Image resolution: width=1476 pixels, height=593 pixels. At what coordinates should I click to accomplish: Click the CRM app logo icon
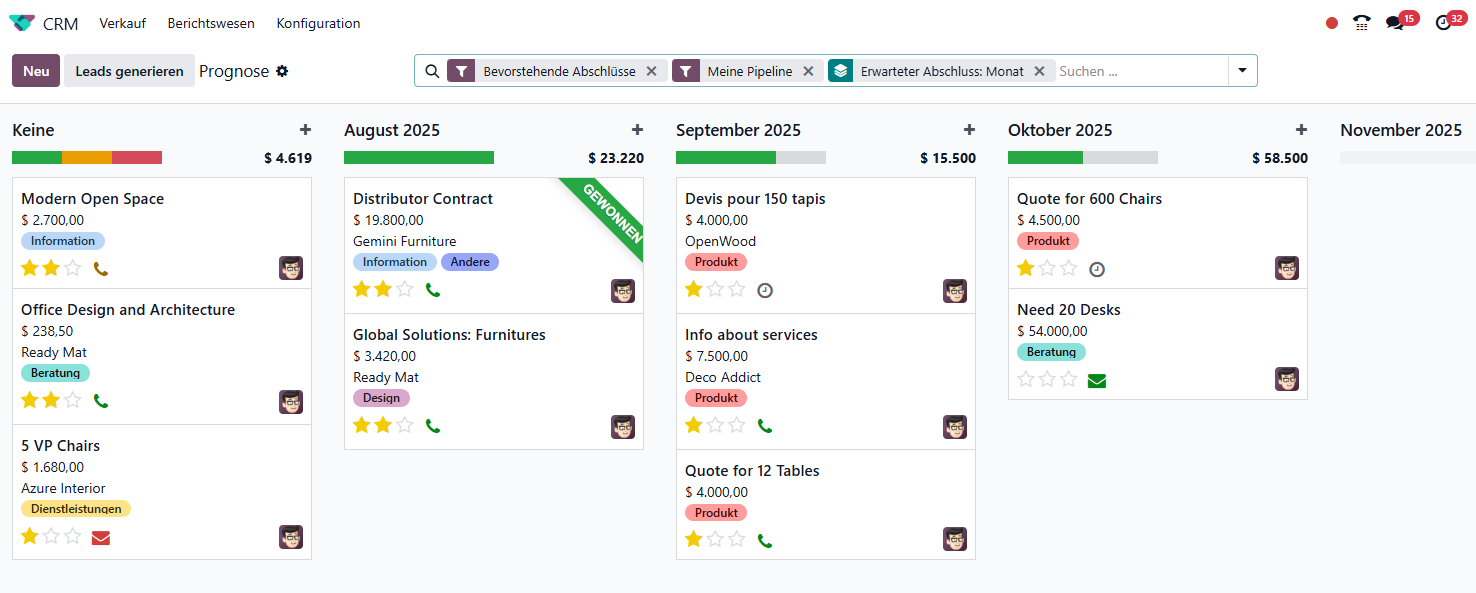[x=22, y=23]
